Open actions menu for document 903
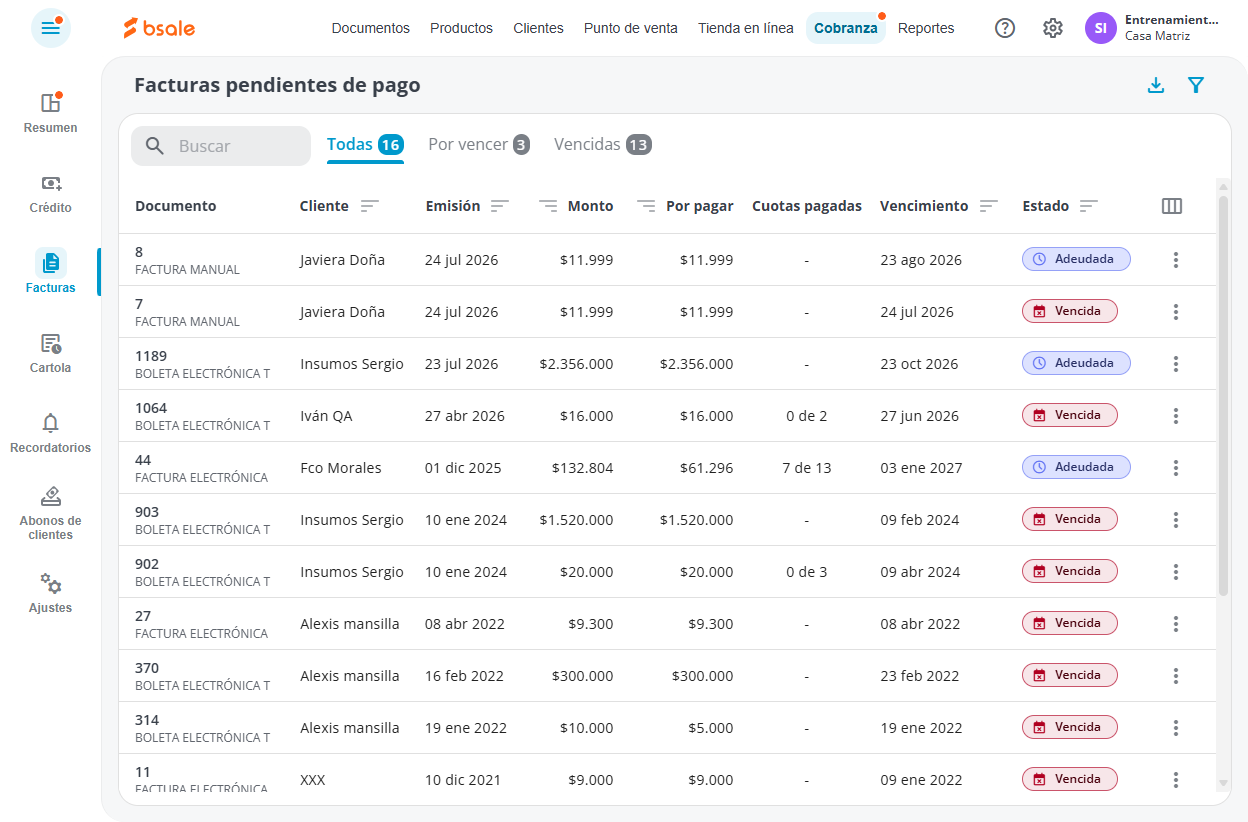 pos(1176,520)
